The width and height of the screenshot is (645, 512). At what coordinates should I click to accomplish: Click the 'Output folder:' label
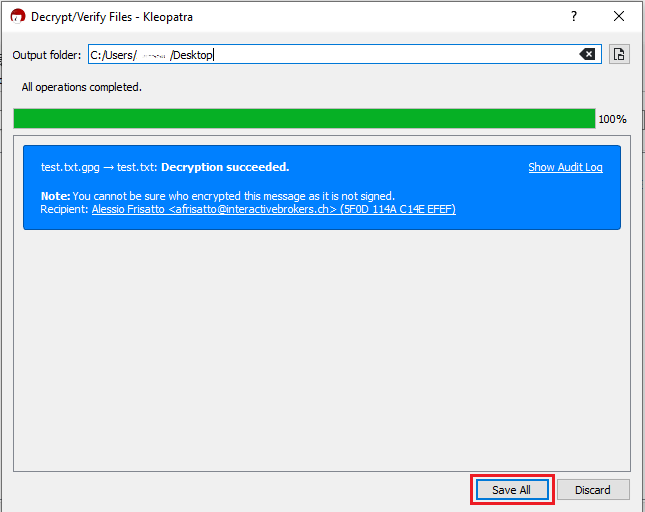tap(46, 55)
